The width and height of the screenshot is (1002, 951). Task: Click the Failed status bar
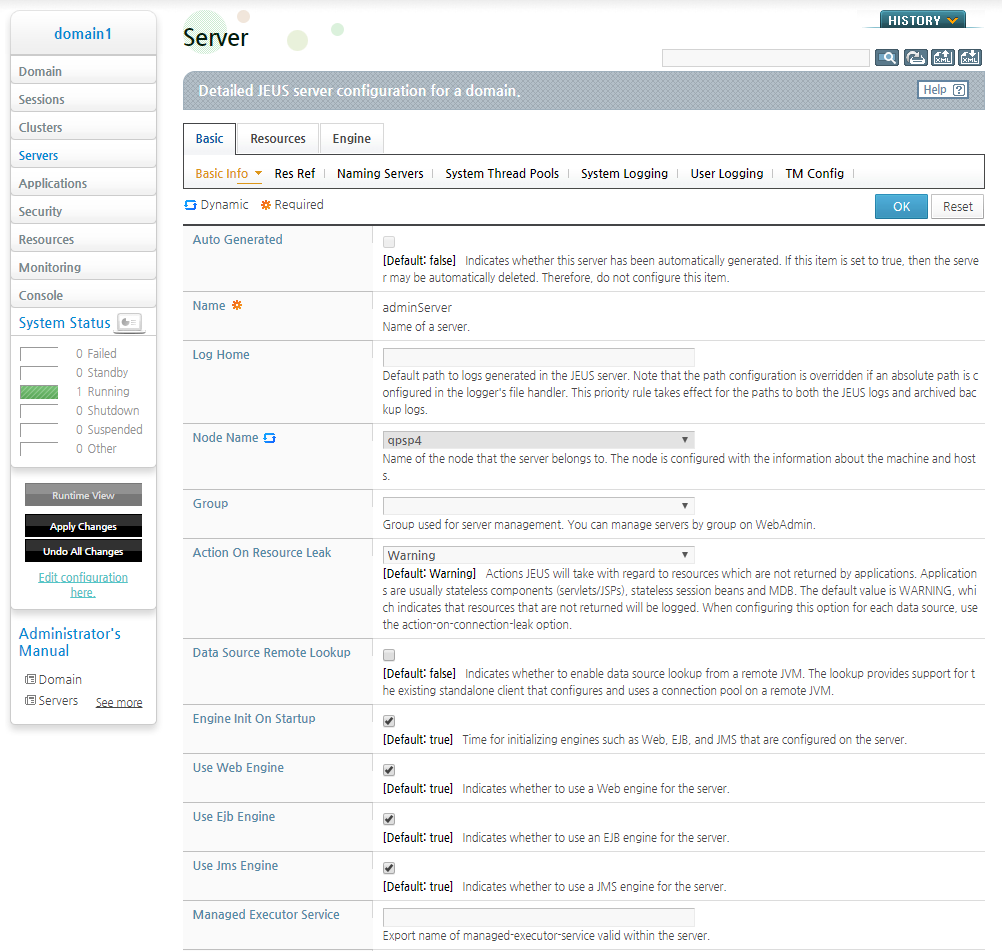tap(39, 354)
